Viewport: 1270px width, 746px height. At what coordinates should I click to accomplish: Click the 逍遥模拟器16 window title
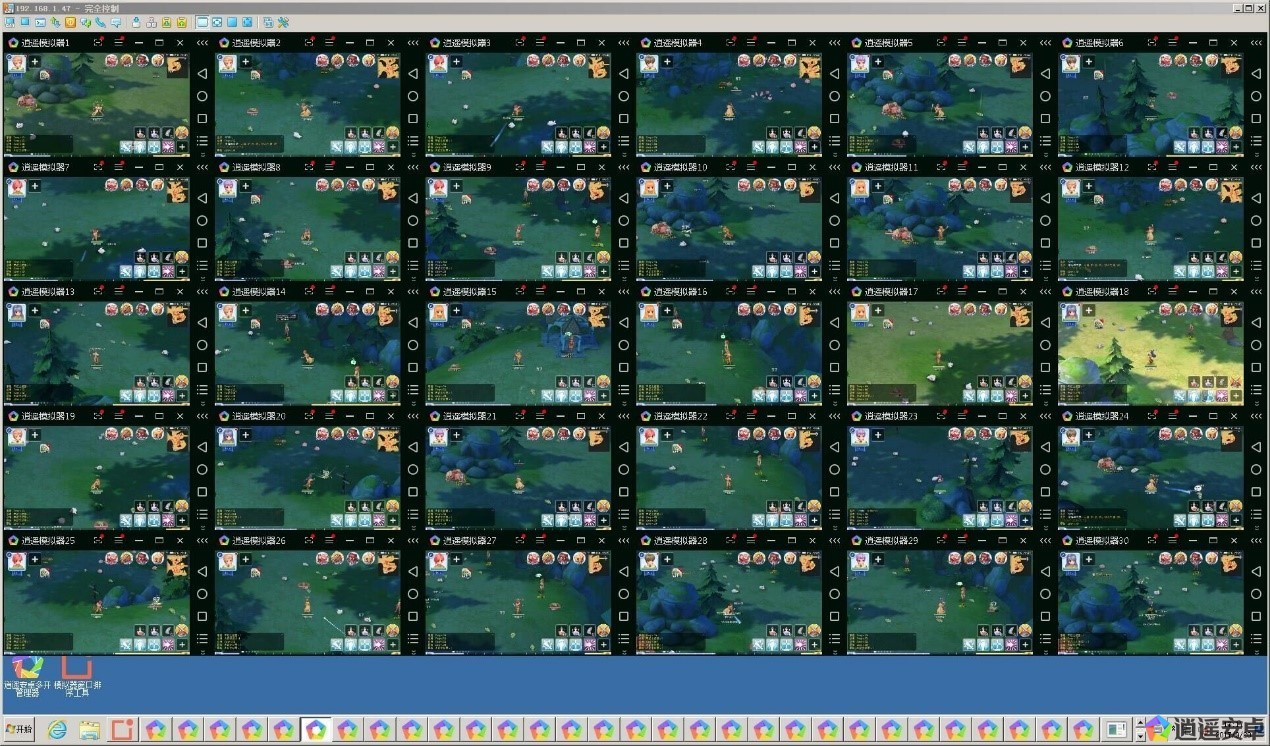(x=682, y=292)
